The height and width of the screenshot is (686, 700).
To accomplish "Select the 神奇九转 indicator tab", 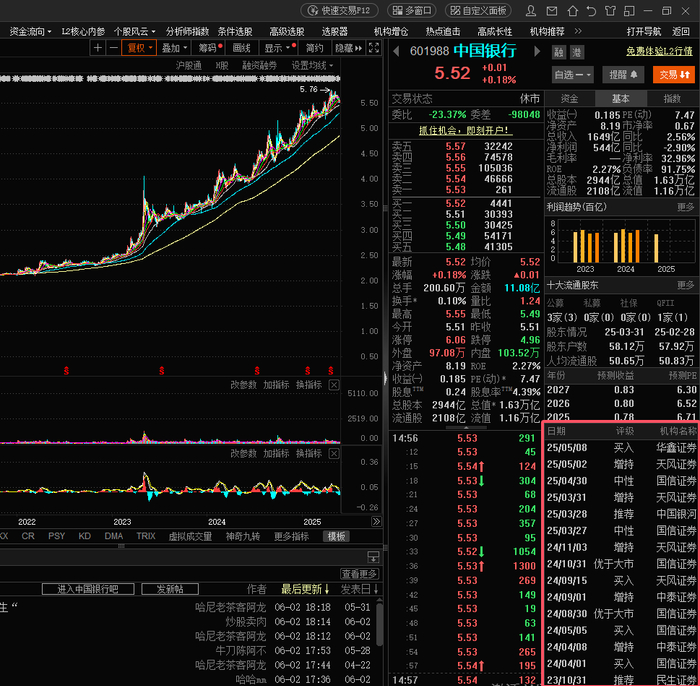I will click(243, 536).
